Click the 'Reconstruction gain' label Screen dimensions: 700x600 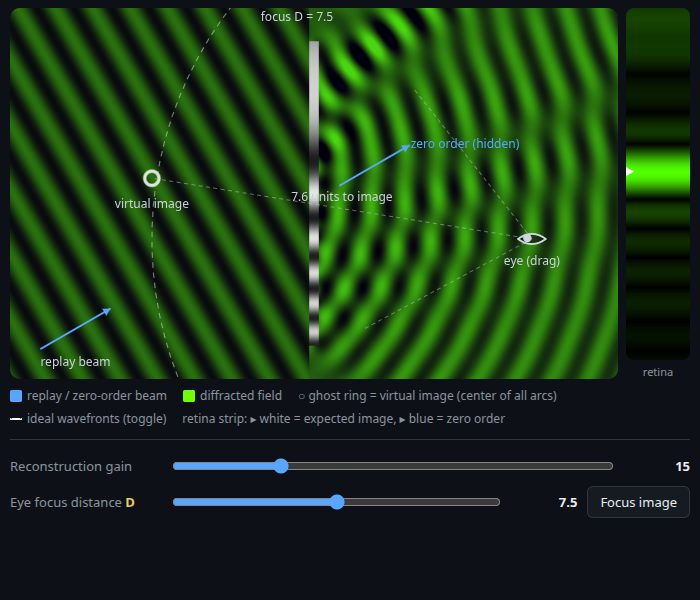[71, 467]
